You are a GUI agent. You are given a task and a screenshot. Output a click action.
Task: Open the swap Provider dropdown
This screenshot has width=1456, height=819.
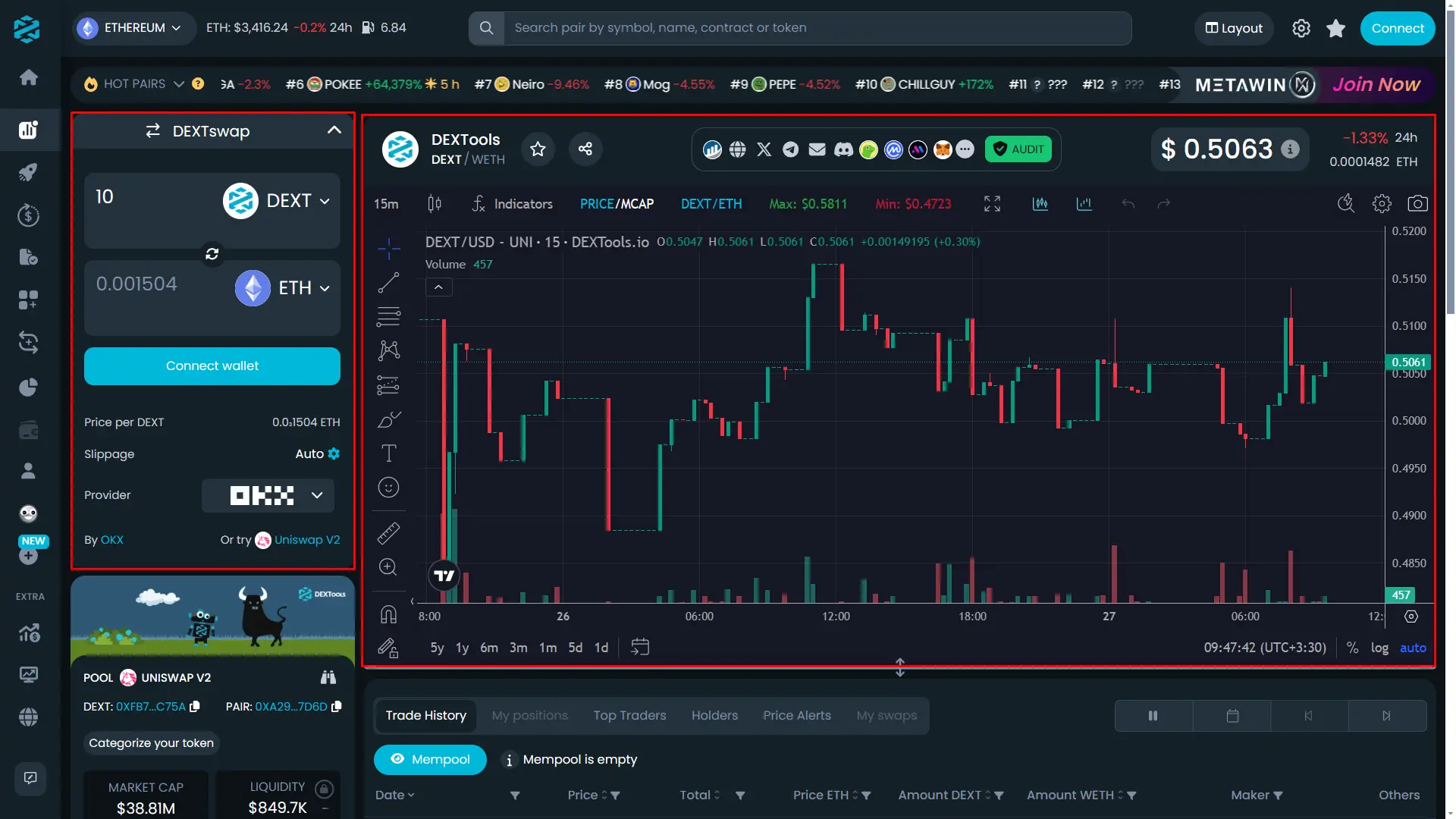268,495
